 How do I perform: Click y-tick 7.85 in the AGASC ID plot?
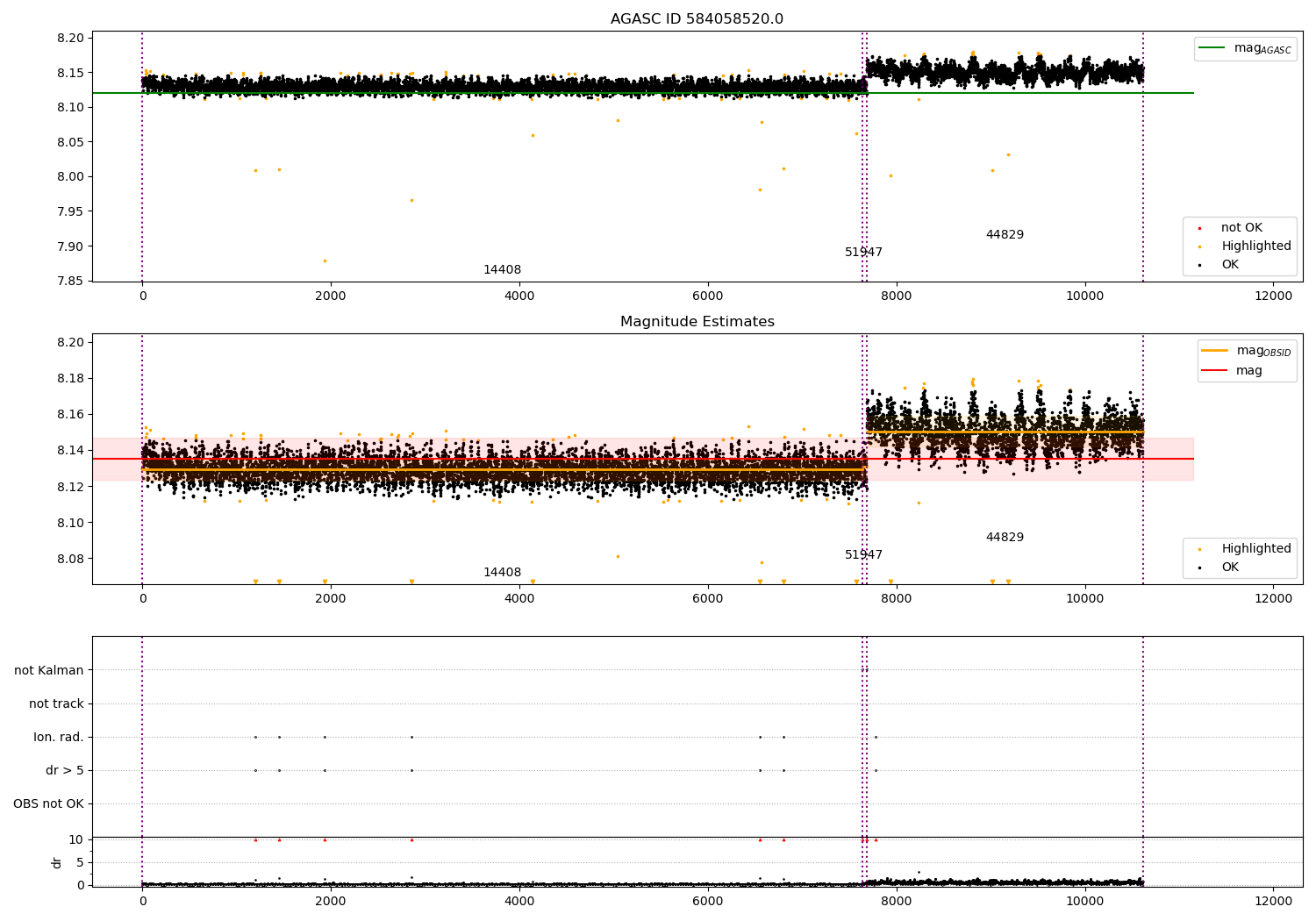click(x=69, y=281)
